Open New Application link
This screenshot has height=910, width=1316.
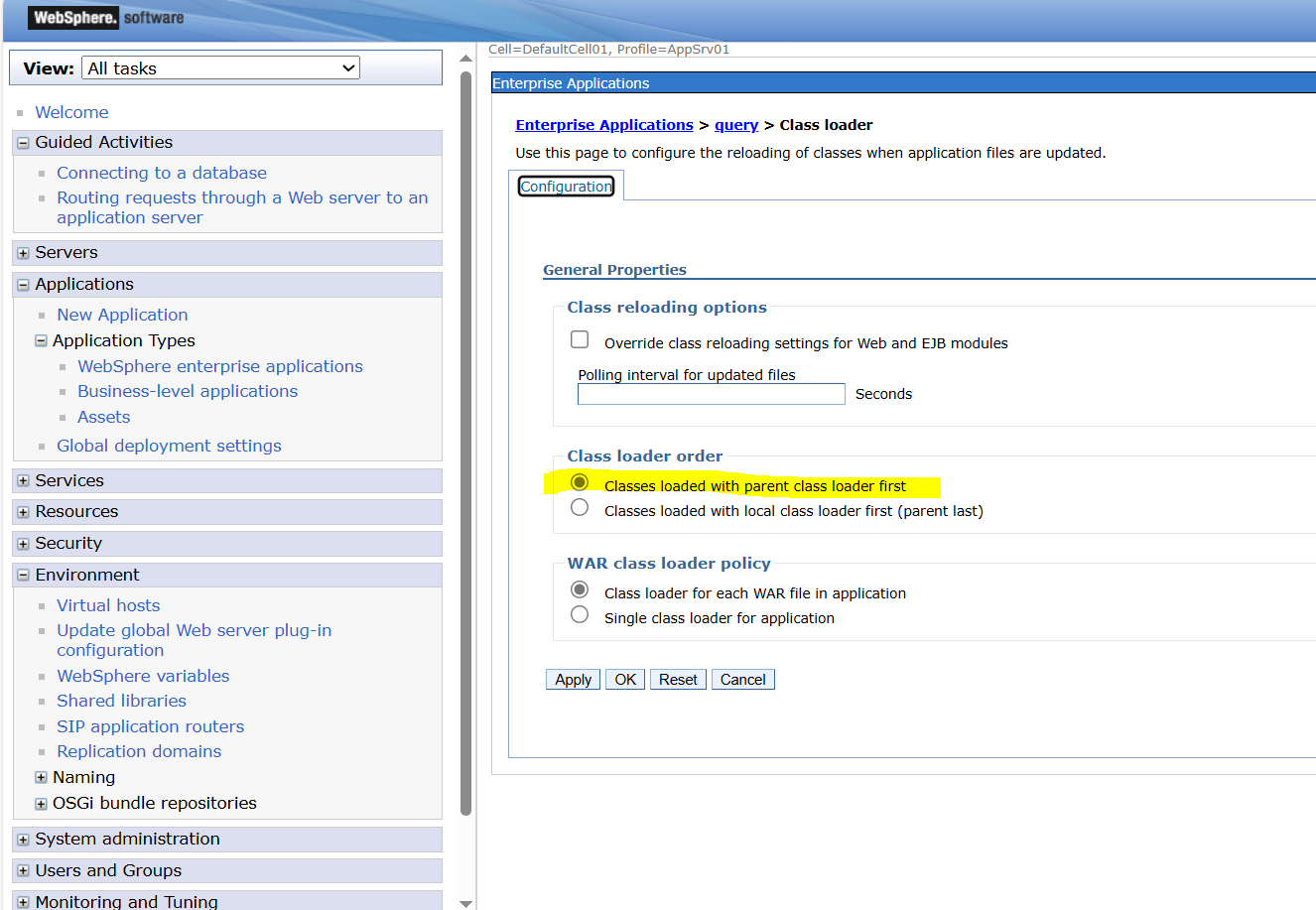(122, 315)
